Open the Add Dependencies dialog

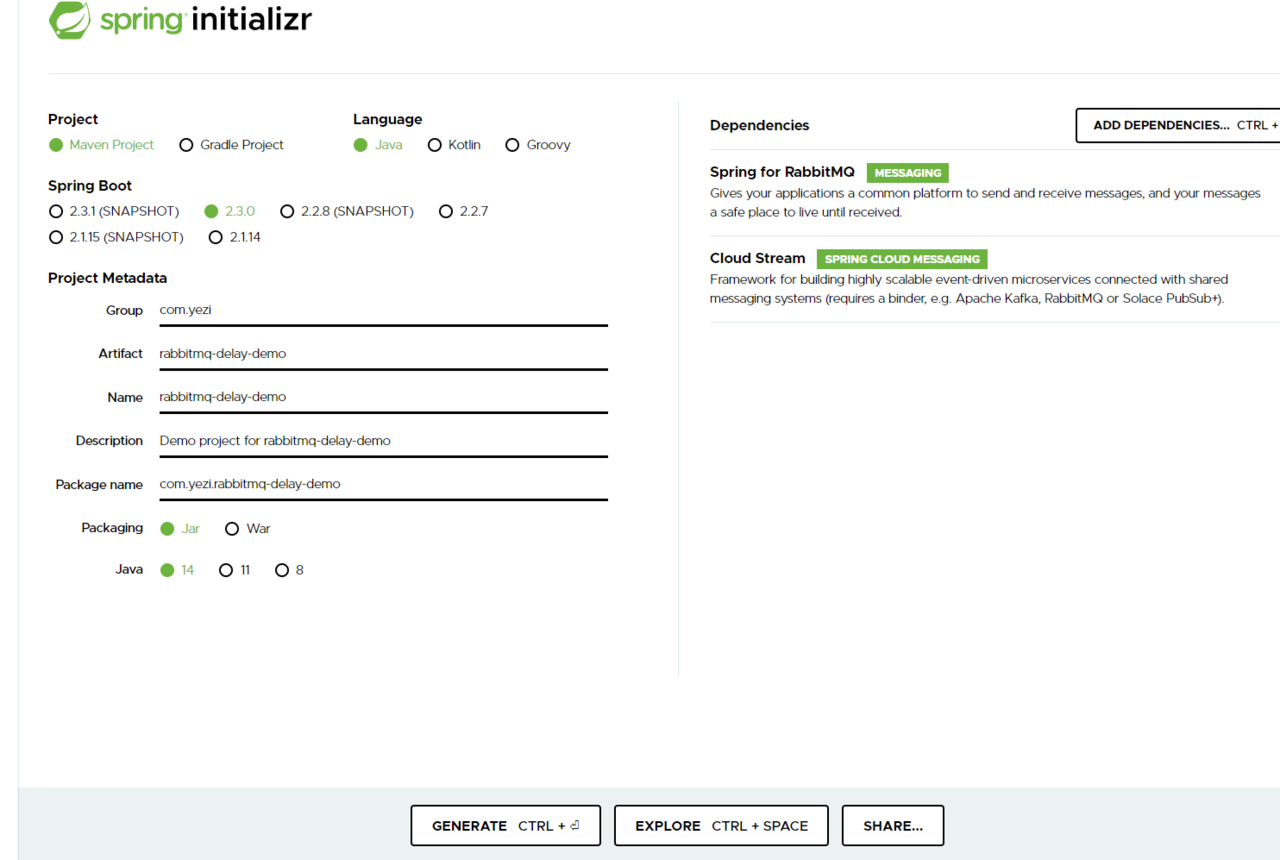coord(1177,125)
